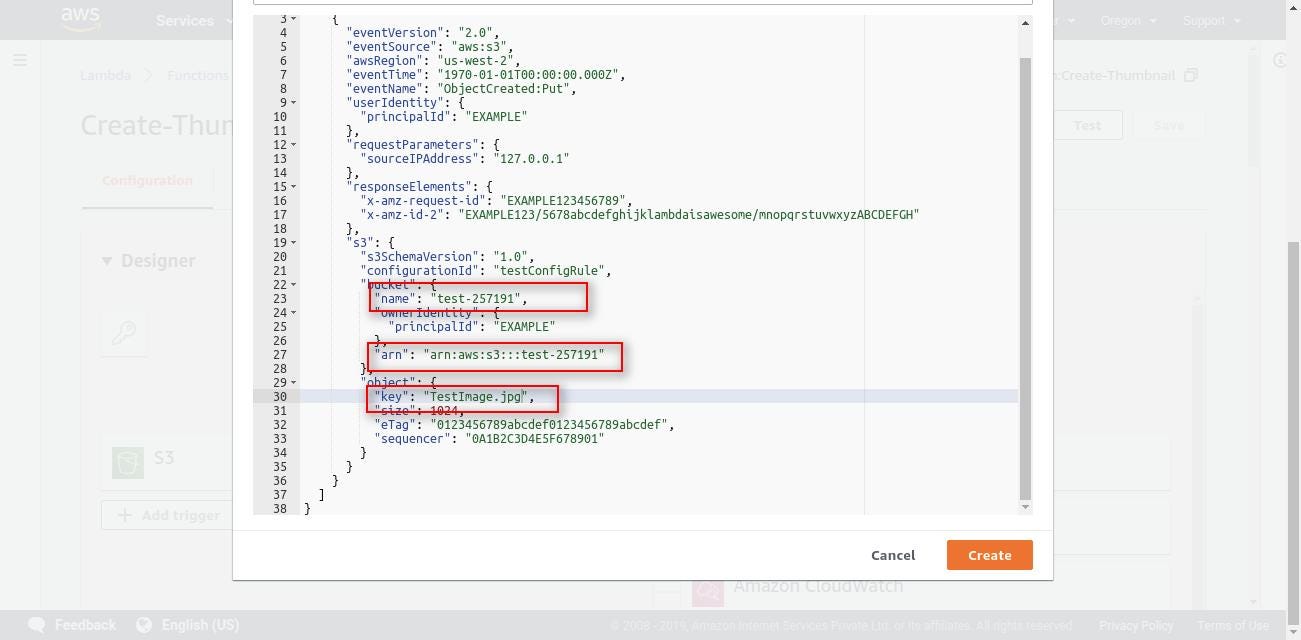Open the Support dropdown menu
This screenshot has width=1301, height=640.
pos(1211,20)
